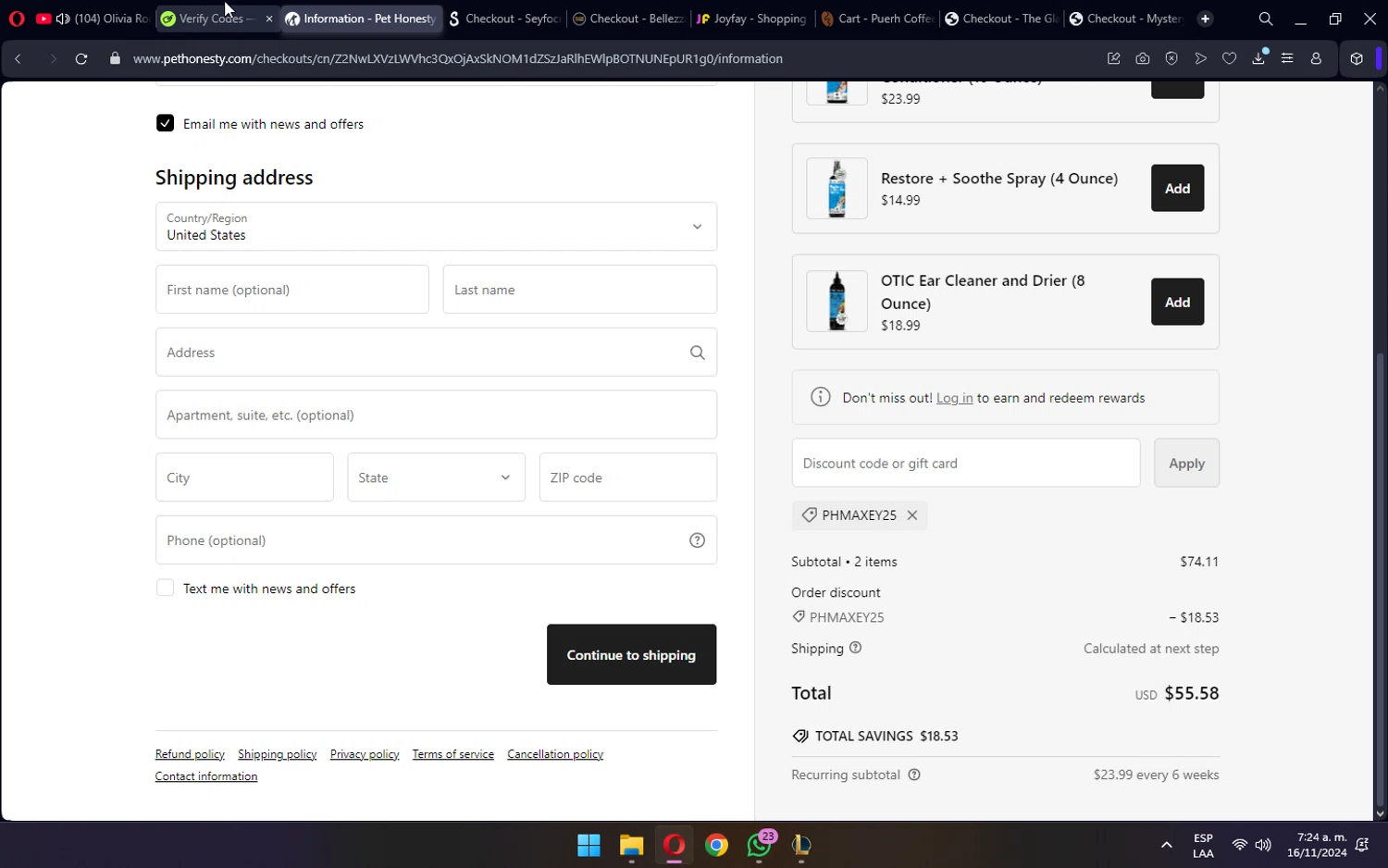
Task: Switch to the Olivia Ro YouTube tab
Action: point(93,19)
